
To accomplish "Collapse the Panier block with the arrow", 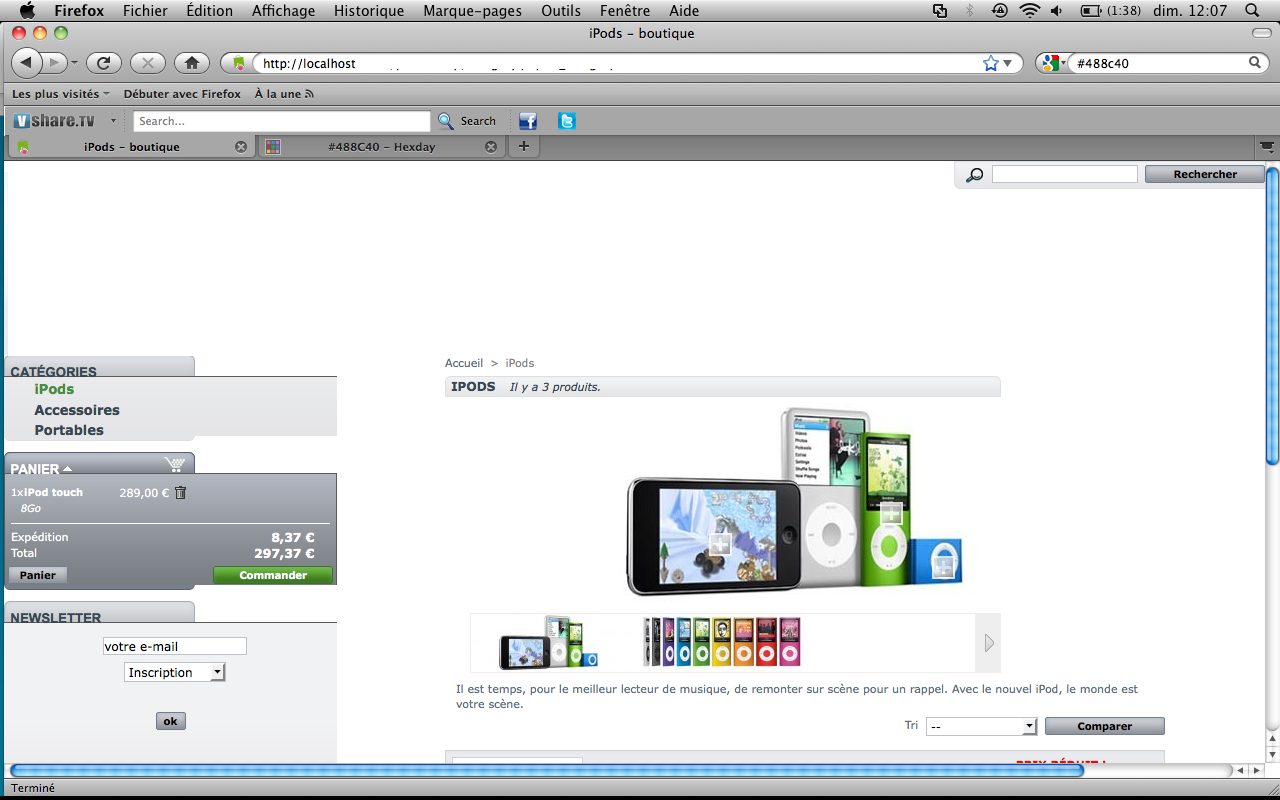I will pos(67,469).
